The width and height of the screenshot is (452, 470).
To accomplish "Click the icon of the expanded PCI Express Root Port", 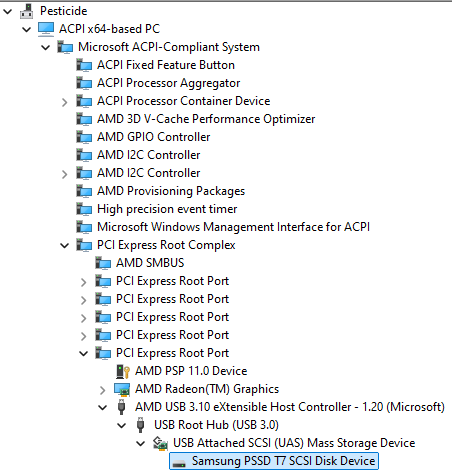I will pyautogui.click(x=103, y=353).
